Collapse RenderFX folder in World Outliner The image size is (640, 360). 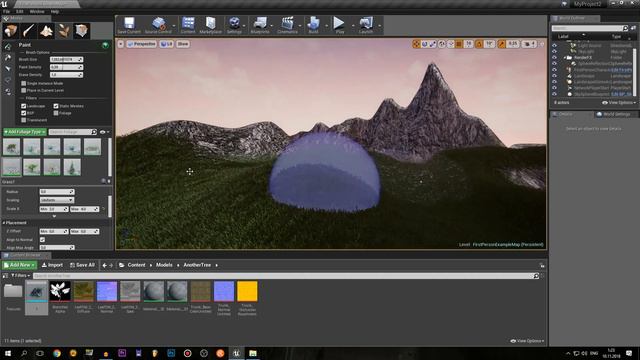[x=565, y=58]
